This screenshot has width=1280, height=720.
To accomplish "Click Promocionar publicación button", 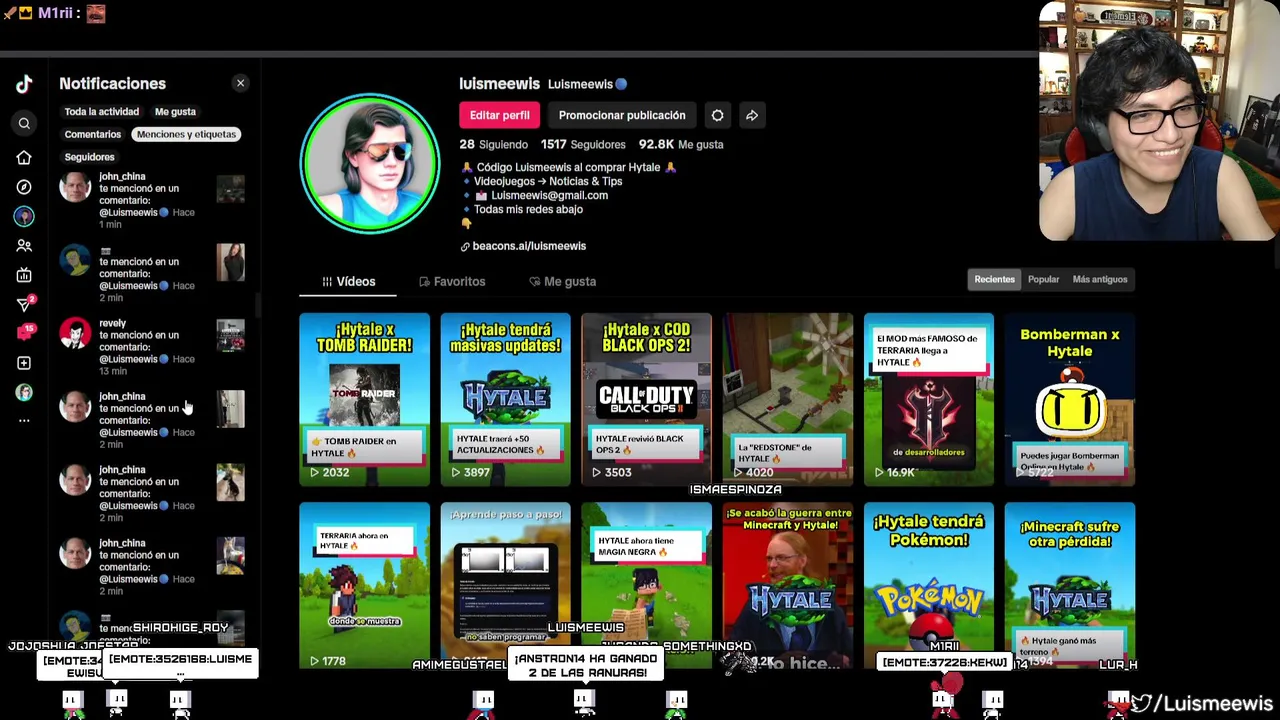I will (x=622, y=115).
